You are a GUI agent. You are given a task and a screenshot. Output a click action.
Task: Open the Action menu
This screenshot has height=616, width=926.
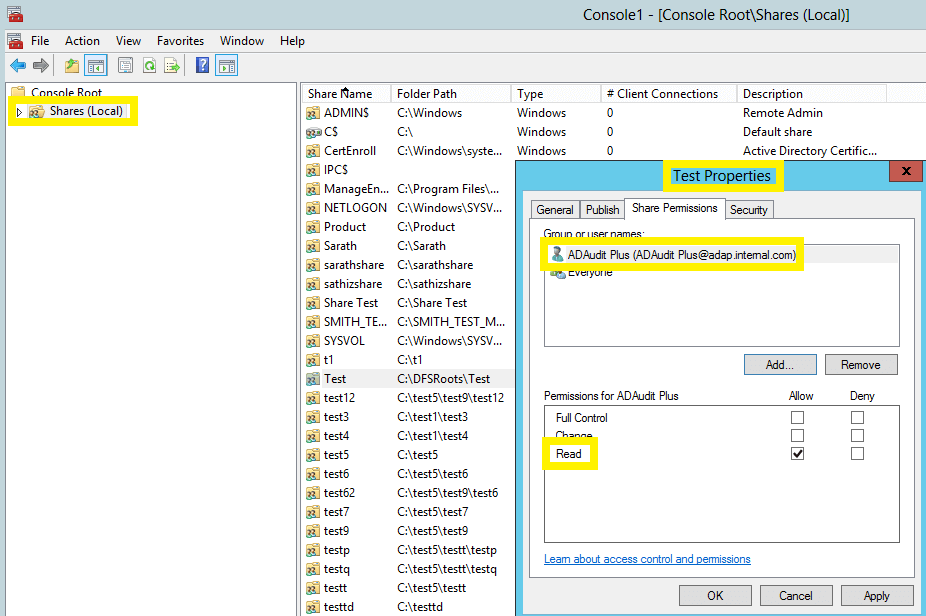click(82, 41)
